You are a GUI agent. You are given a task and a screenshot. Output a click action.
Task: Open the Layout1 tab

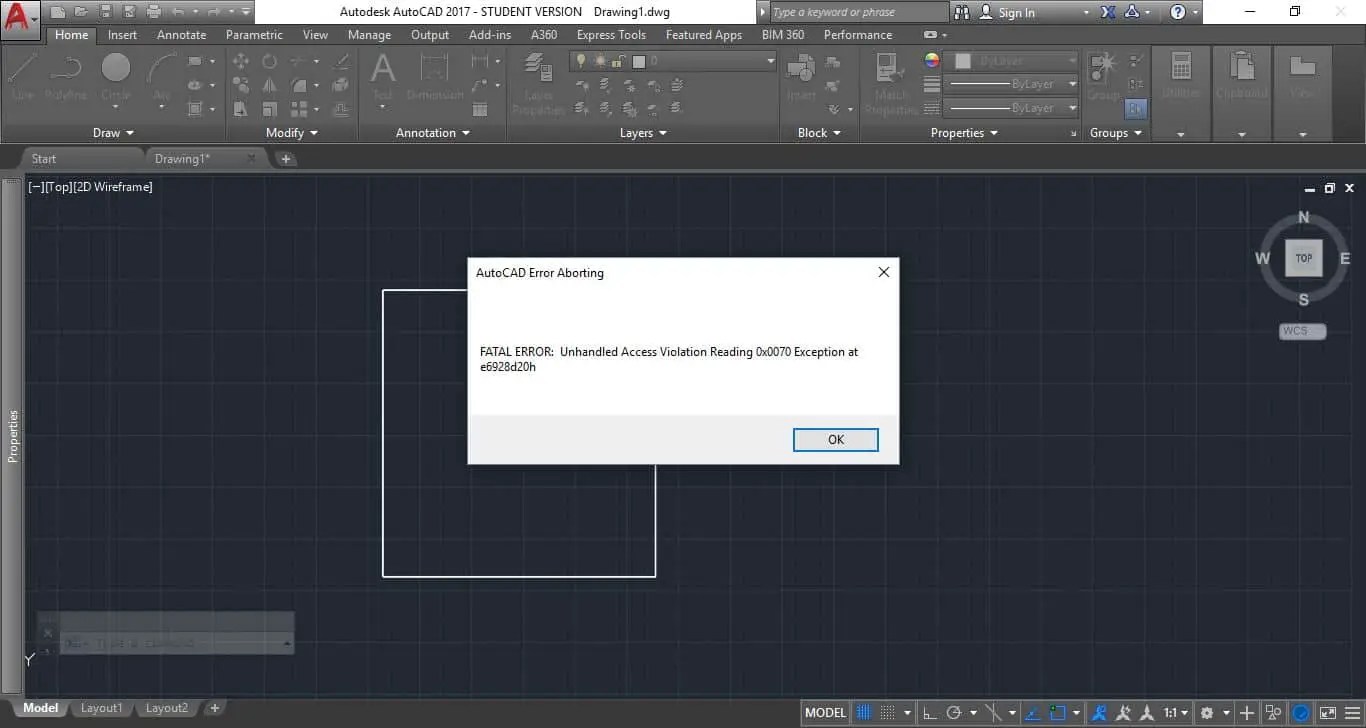[x=101, y=707]
